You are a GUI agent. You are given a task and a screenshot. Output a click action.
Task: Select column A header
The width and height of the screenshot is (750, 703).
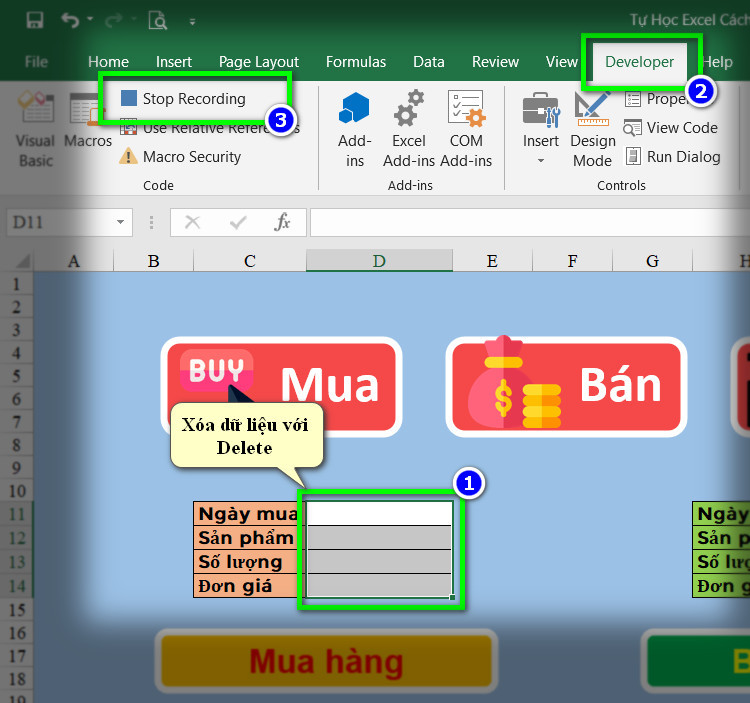tap(73, 261)
